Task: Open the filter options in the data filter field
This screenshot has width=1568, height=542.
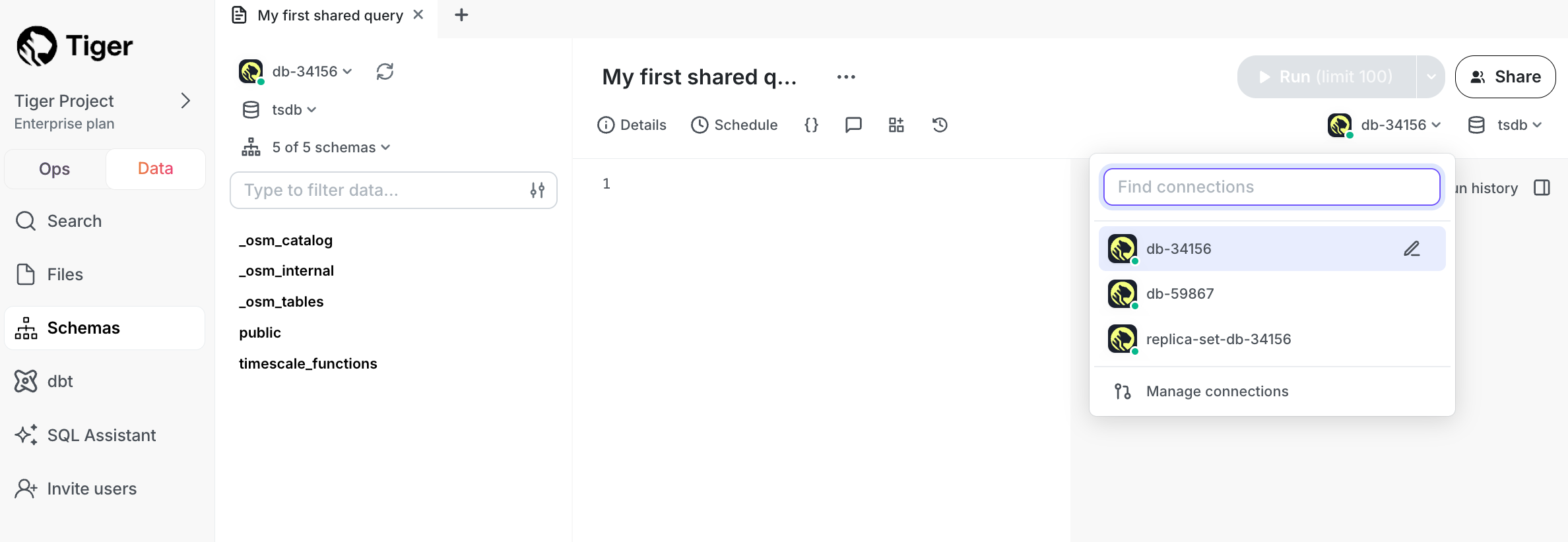Action: pos(538,190)
